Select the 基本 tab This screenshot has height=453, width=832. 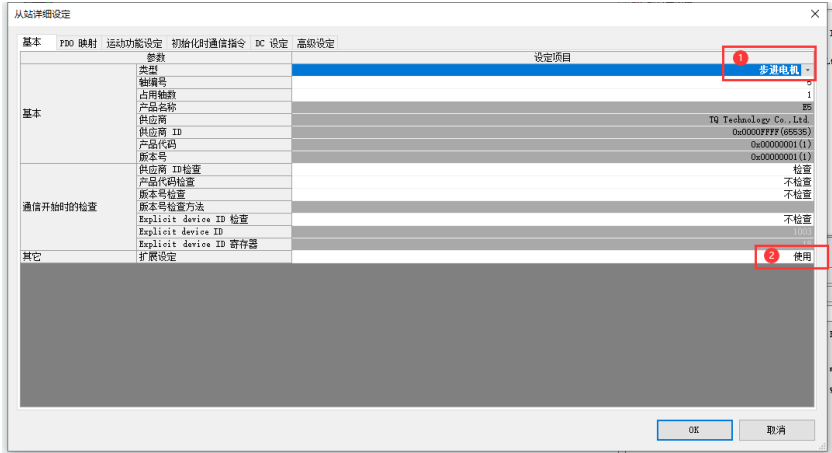(x=32, y=42)
